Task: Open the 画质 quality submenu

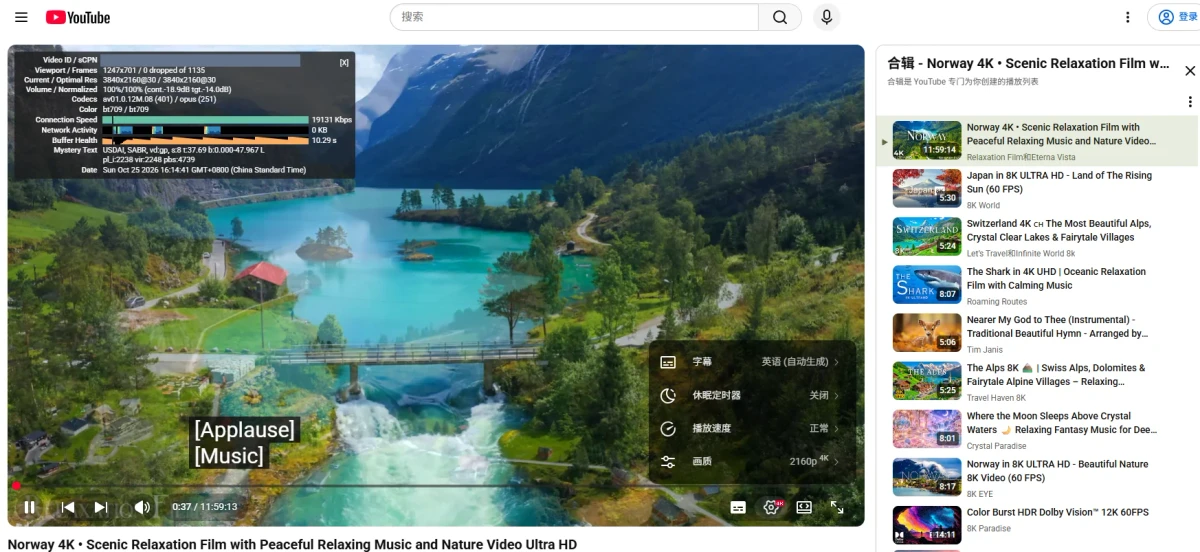Action: point(751,461)
